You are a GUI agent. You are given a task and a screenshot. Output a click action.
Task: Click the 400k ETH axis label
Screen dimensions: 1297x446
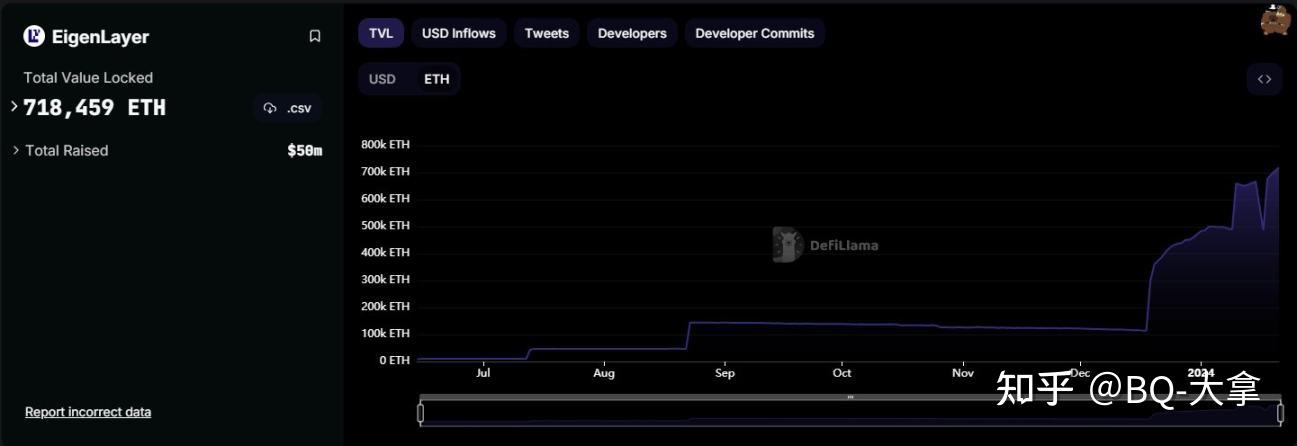[385, 252]
